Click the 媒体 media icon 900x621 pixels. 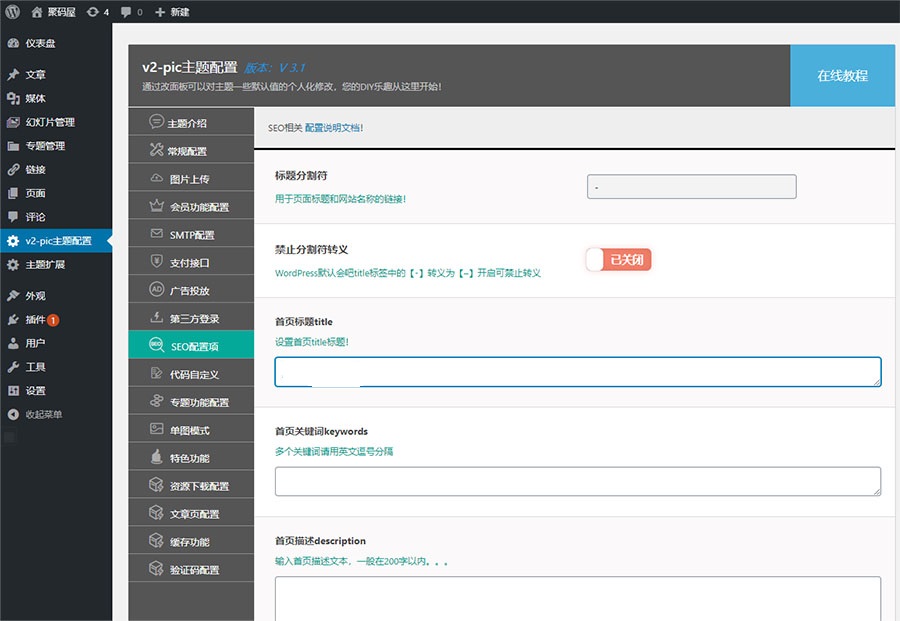pos(13,99)
